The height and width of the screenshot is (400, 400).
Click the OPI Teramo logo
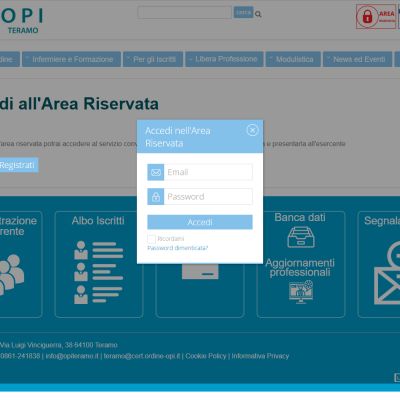click(22, 21)
